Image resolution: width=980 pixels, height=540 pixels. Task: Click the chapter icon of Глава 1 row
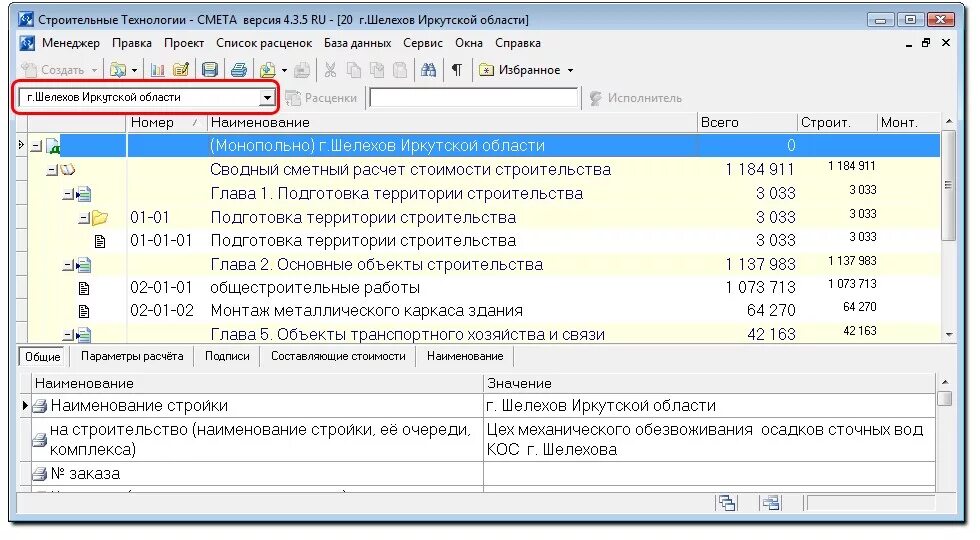tap(84, 194)
